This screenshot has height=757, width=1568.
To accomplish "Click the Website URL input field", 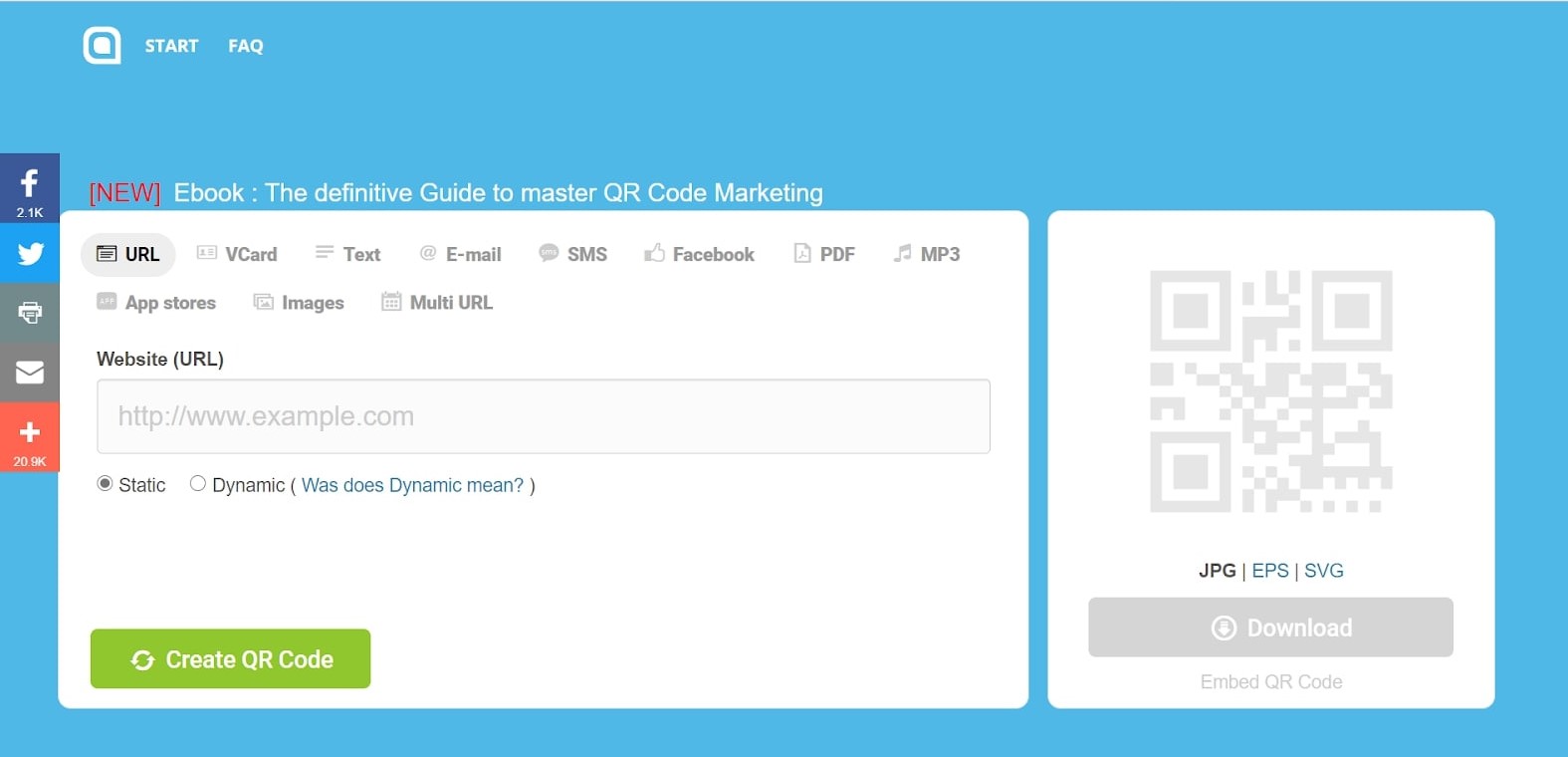I will [544, 416].
